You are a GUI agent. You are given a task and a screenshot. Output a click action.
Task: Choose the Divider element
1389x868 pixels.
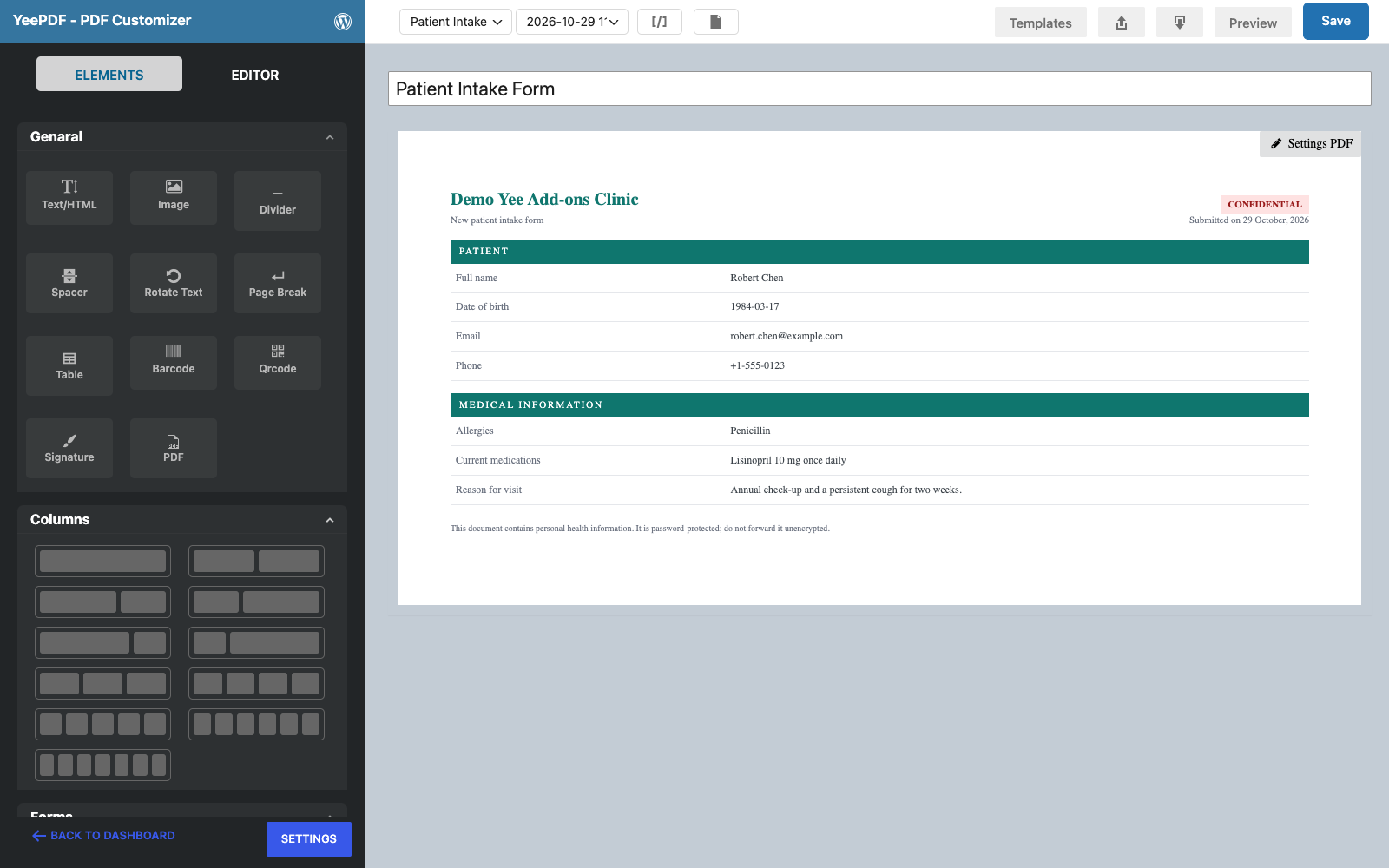click(x=278, y=201)
